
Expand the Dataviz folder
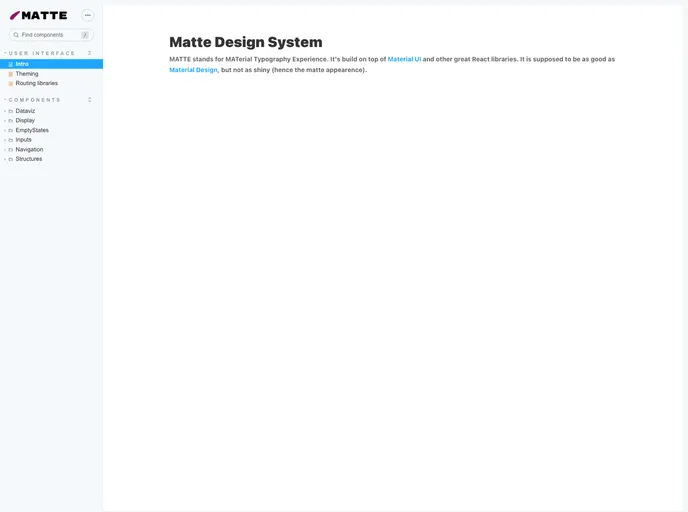(x=51, y=111)
